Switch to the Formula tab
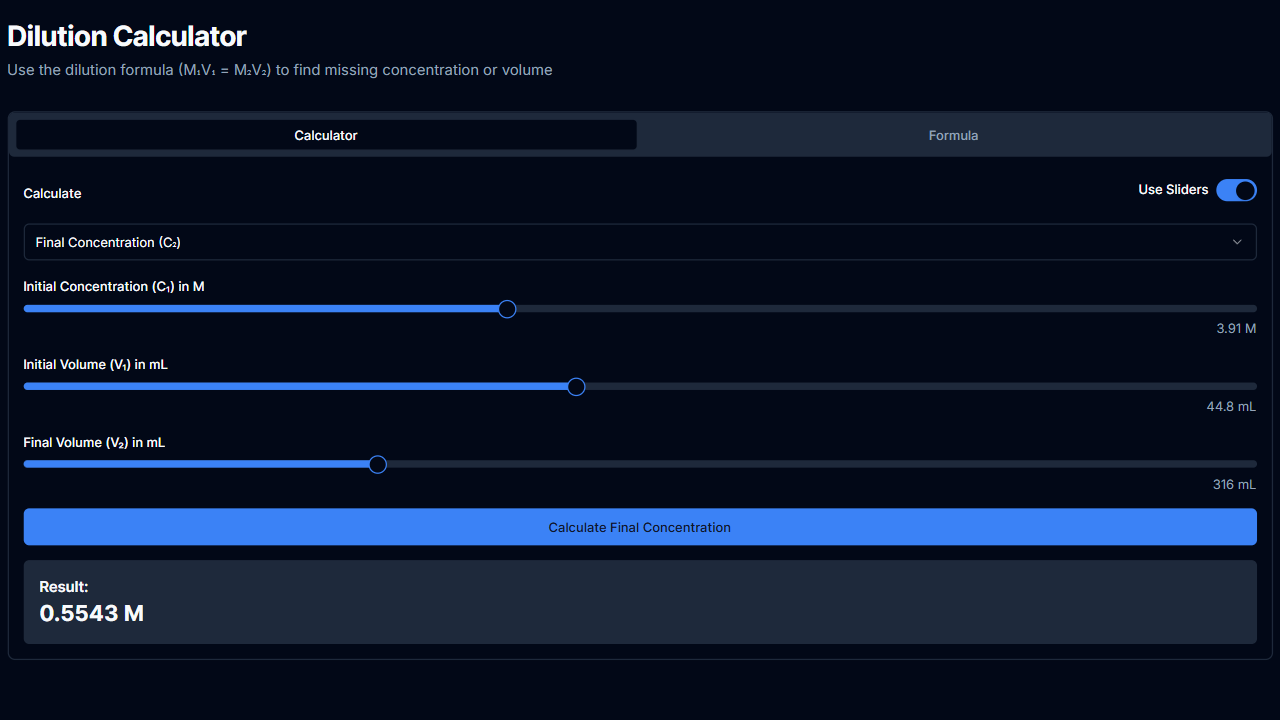This screenshot has width=1280, height=720. pyautogui.click(x=953, y=135)
